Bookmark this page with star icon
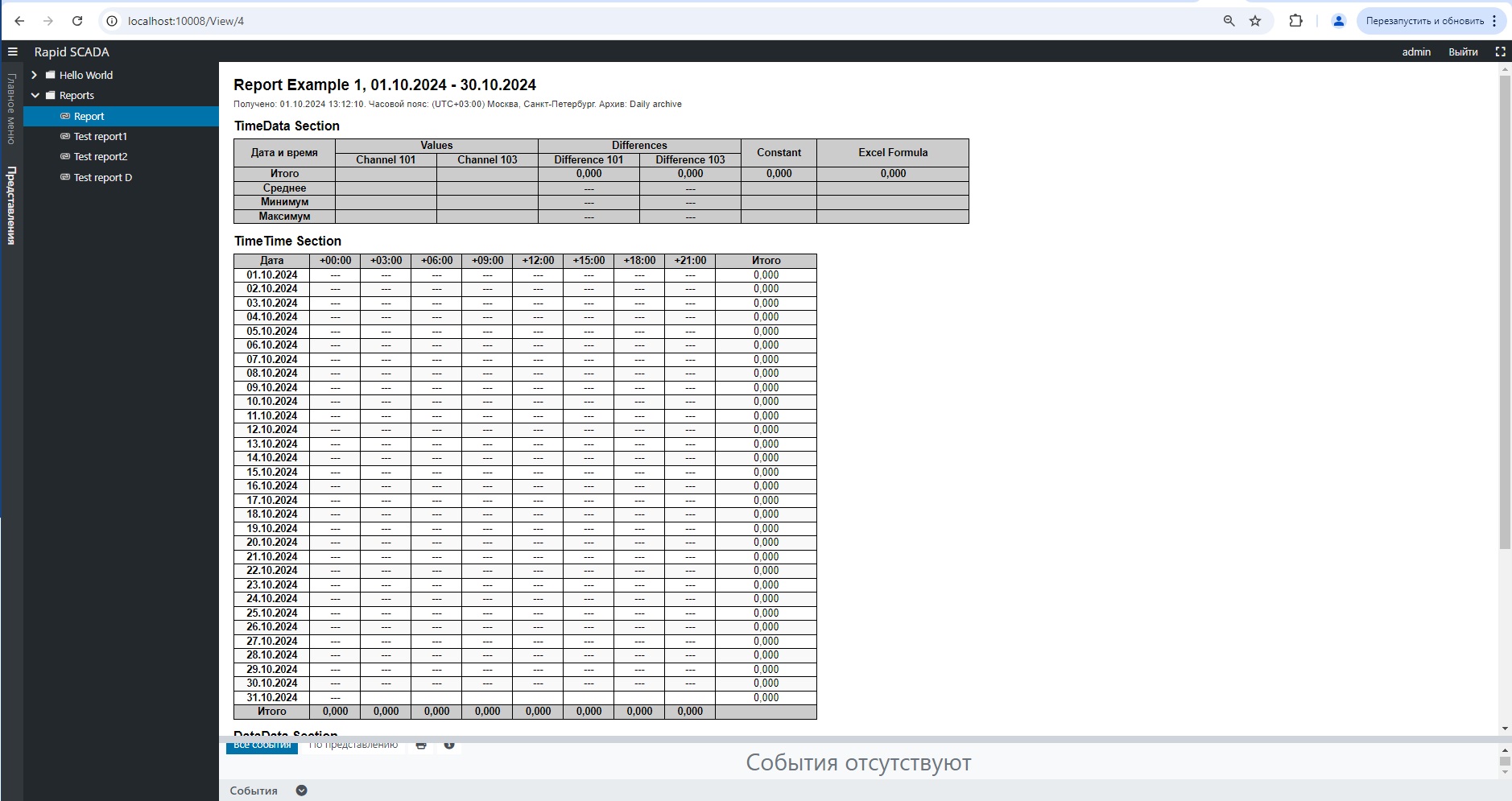Image resolution: width=1512 pixels, height=801 pixels. pos(1255,21)
